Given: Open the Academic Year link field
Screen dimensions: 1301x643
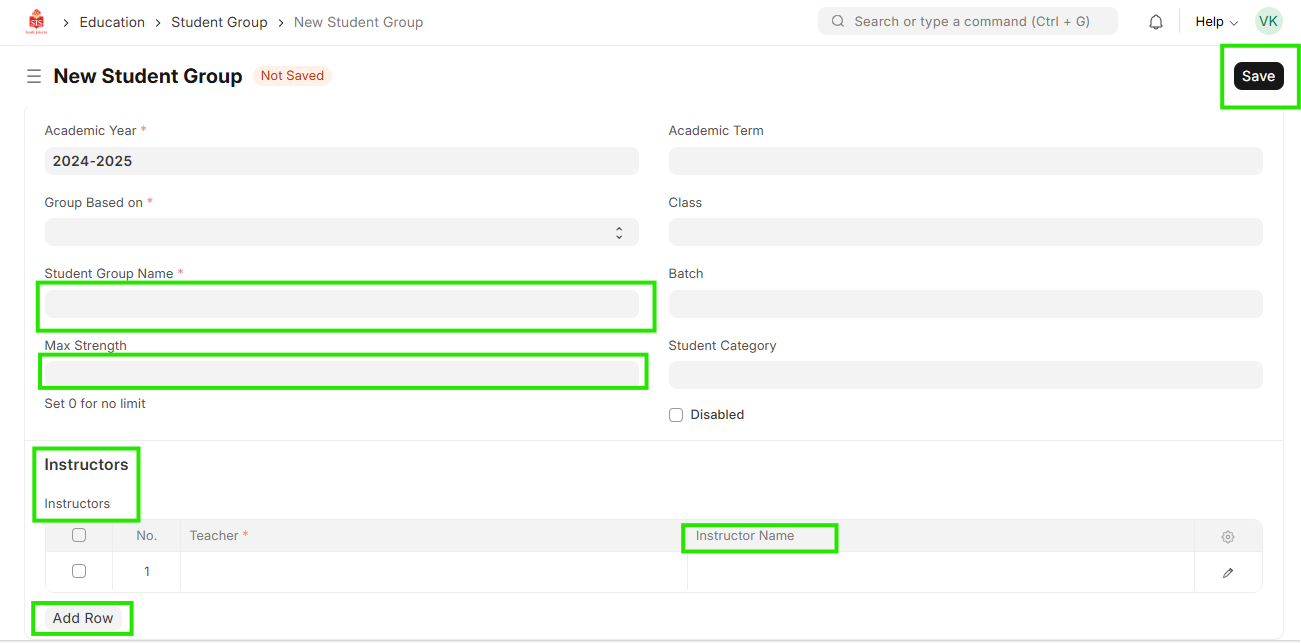Looking at the screenshot, I should click(341, 161).
